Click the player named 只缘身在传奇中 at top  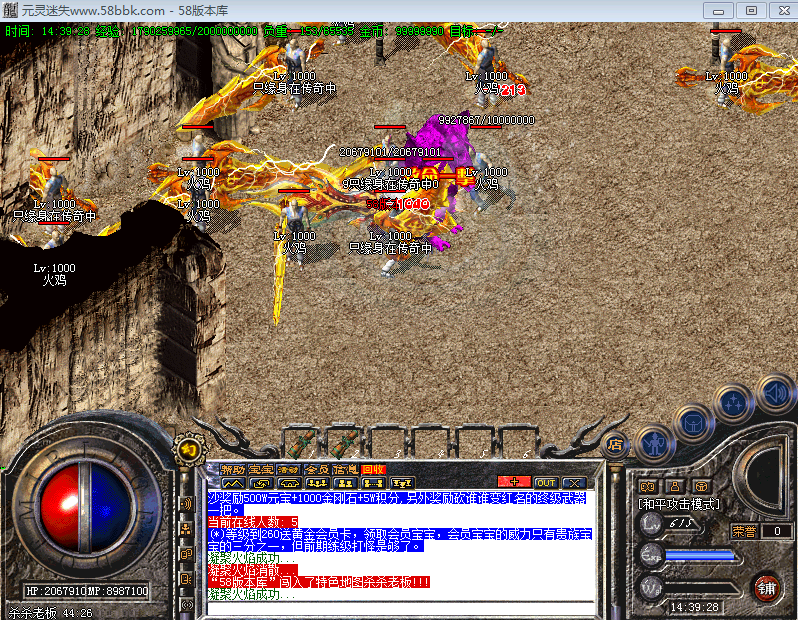(x=295, y=61)
